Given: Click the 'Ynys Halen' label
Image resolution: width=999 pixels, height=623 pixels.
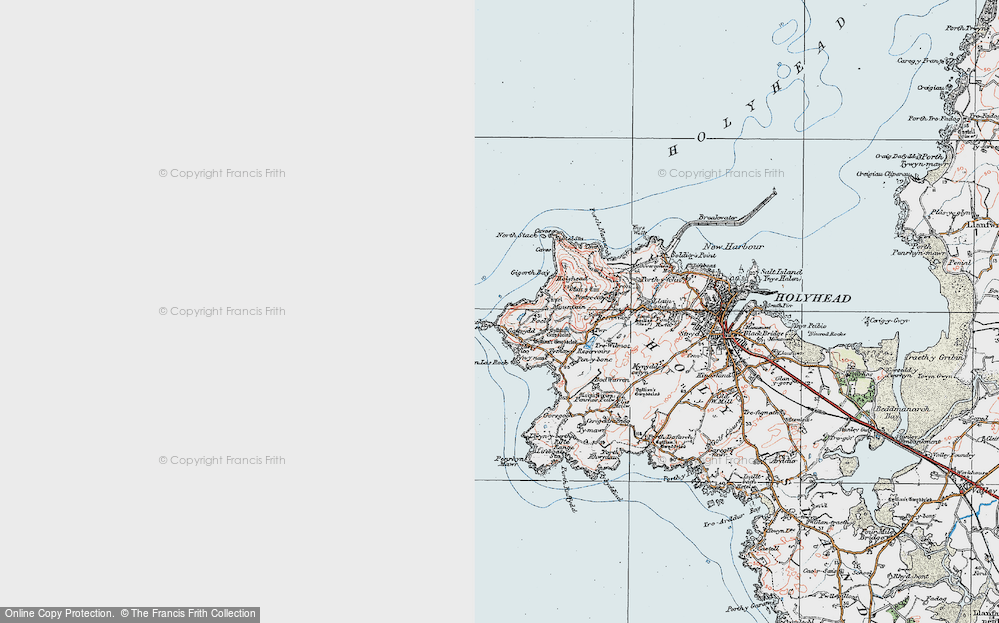Looking at the screenshot, I should [x=781, y=278].
